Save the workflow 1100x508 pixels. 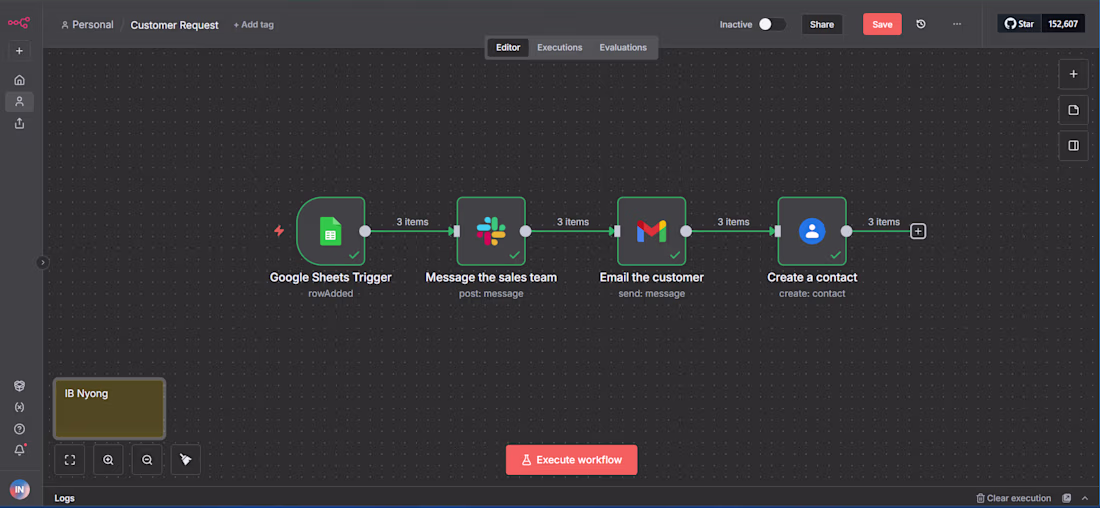coord(882,25)
